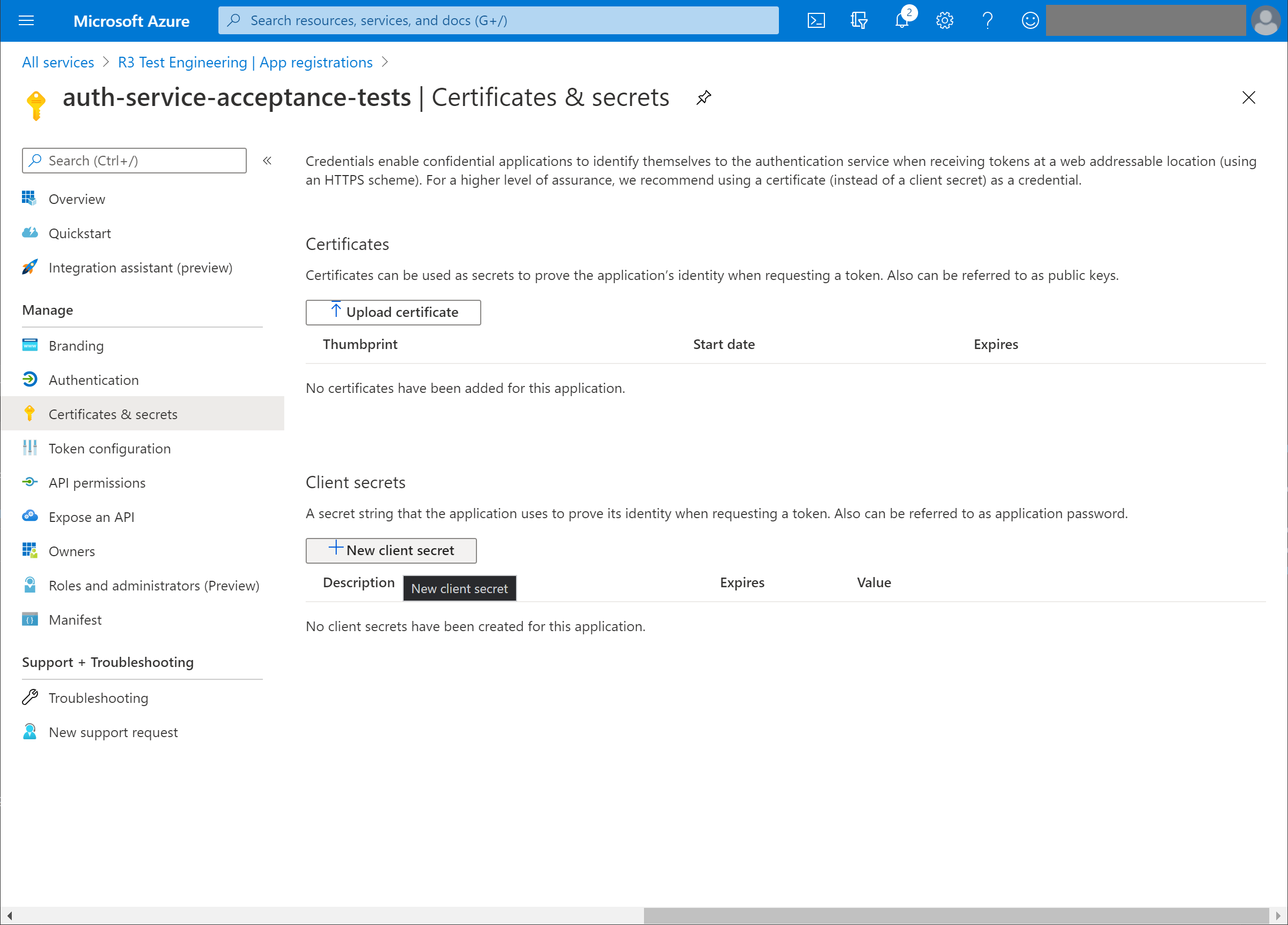Click Microsoft Azure home link
This screenshot has height=925, width=1288.
click(x=131, y=21)
